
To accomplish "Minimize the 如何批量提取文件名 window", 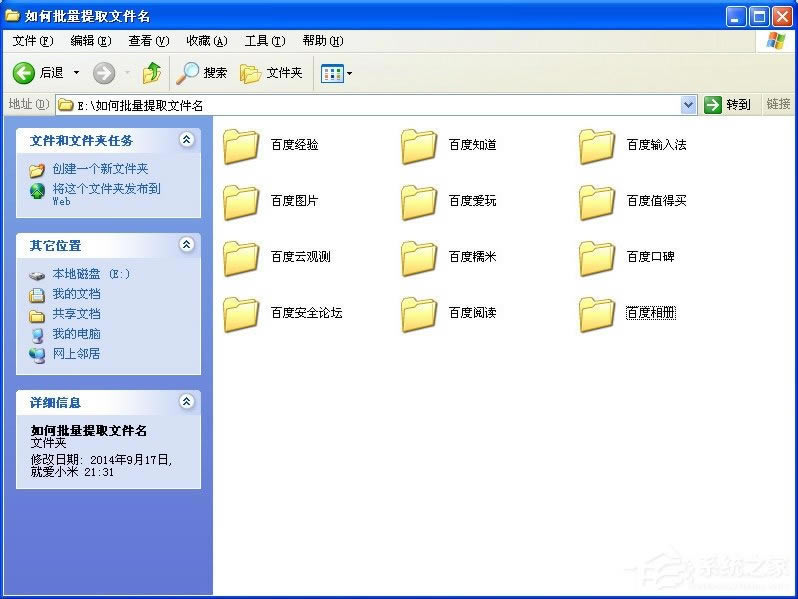I will [x=735, y=17].
